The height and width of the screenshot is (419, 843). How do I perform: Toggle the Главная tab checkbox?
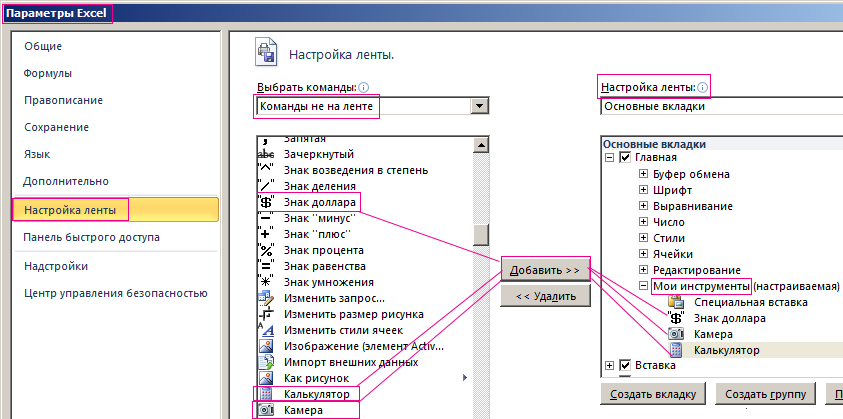pyautogui.click(x=626, y=158)
